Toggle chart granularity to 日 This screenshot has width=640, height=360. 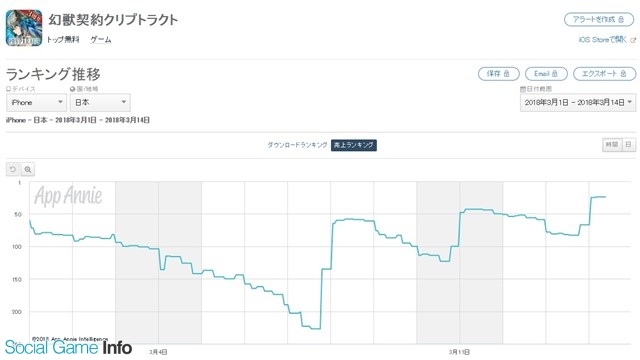click(x=629, y=144)
